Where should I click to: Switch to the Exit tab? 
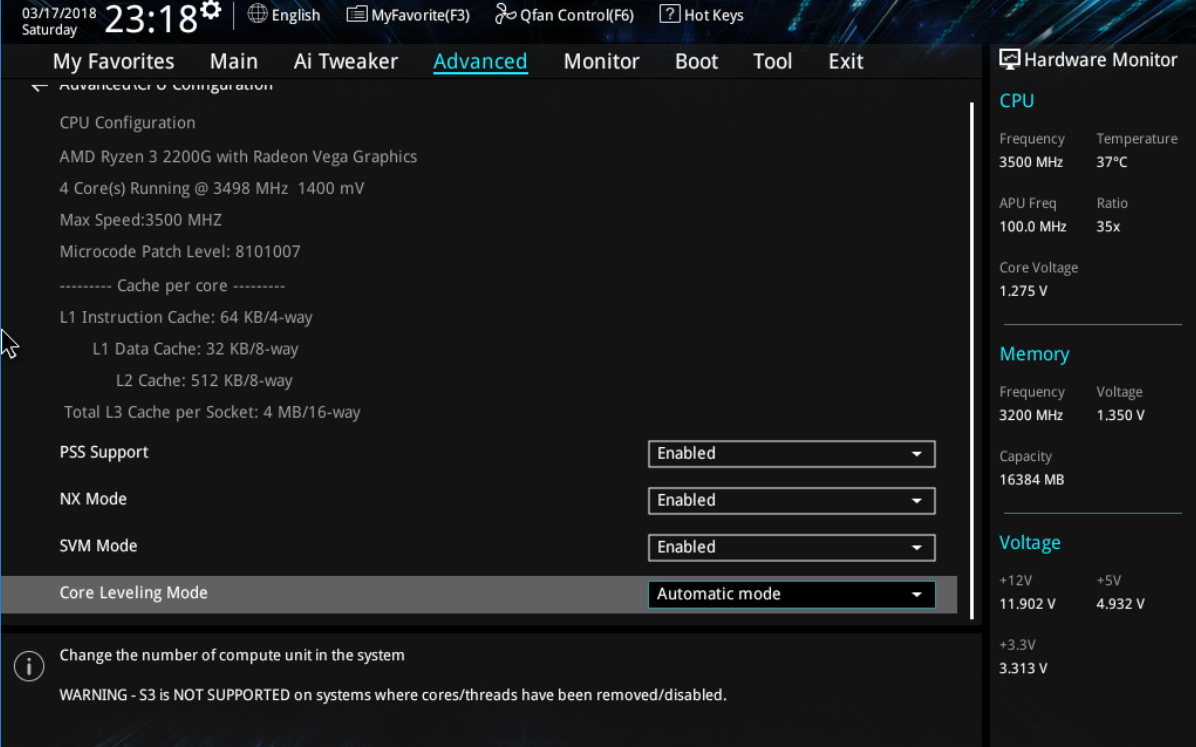click(x=846, y=61)
